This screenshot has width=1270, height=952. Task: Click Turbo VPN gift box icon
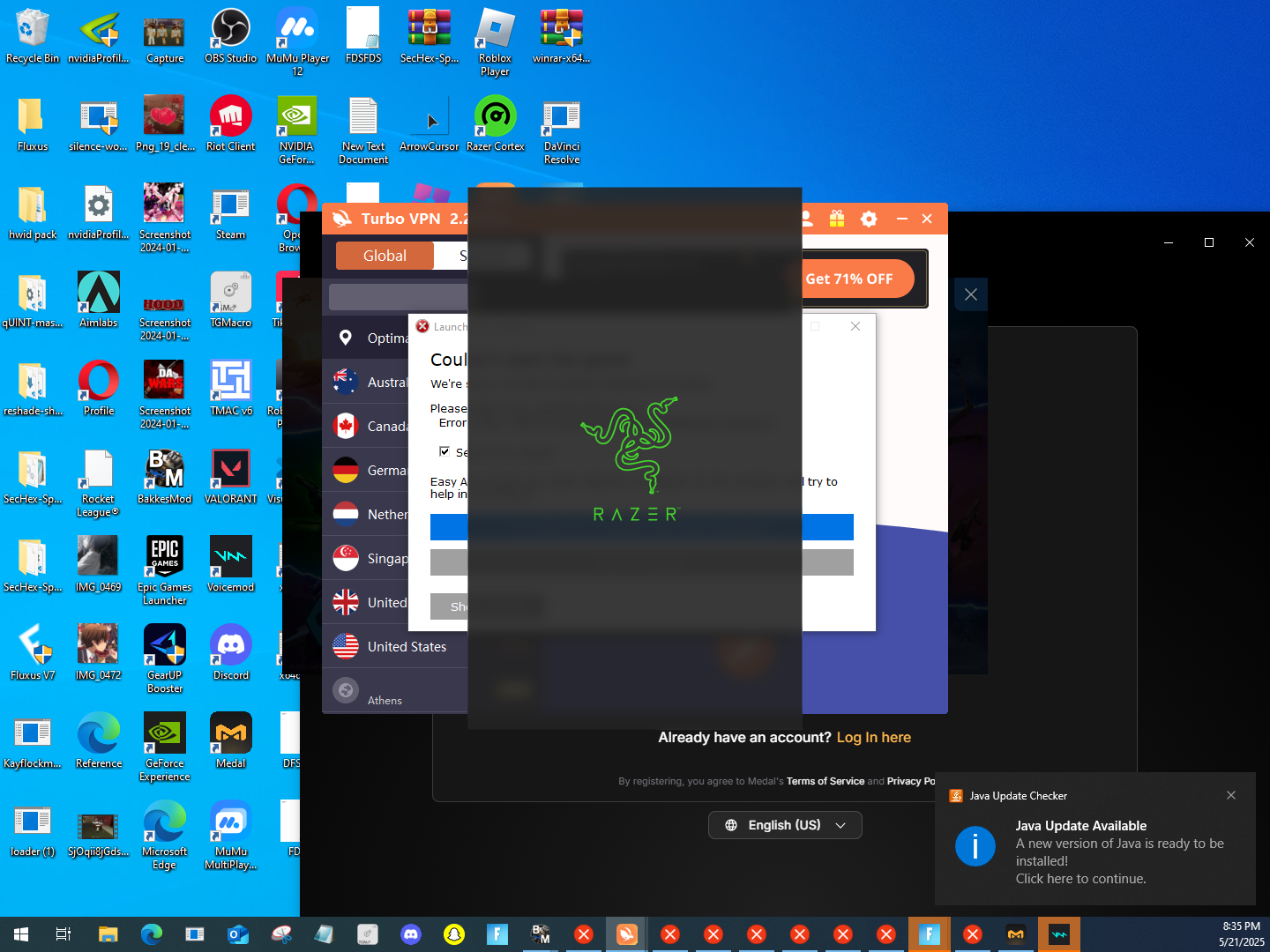pos(837,219)
